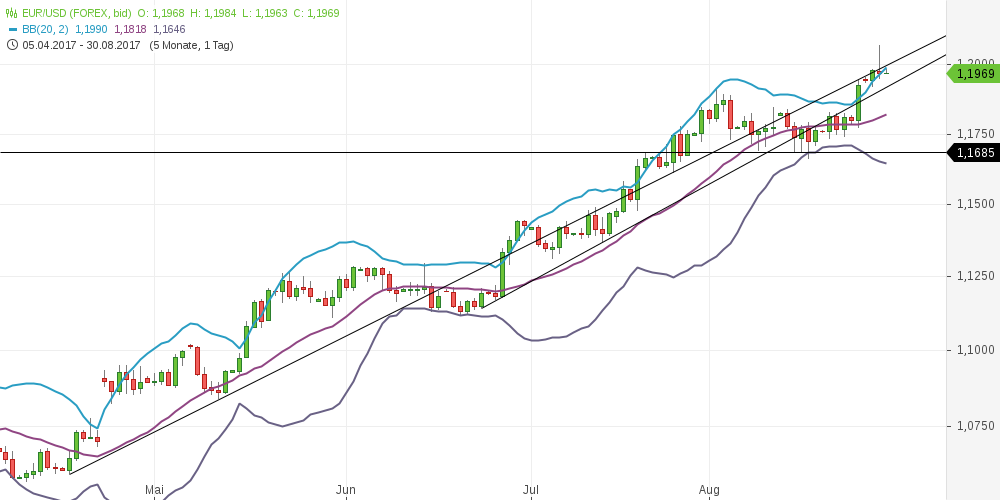Click the Jun label on the time axis

345,489
